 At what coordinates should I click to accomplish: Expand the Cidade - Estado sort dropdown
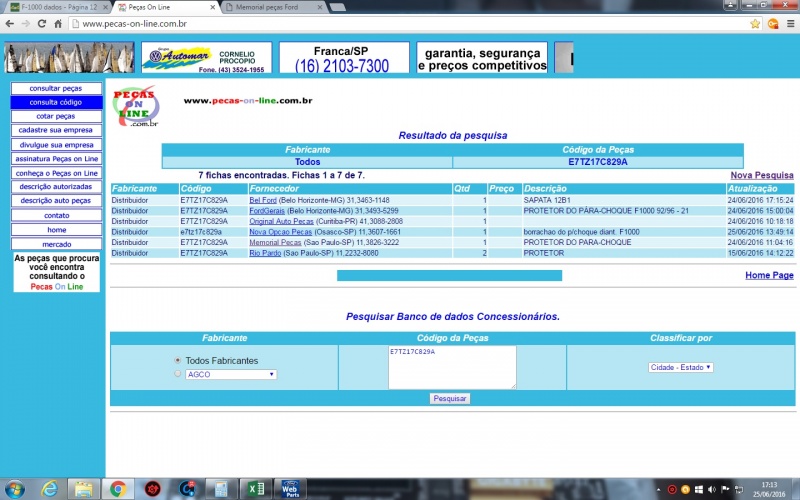(x=681, y=367)
